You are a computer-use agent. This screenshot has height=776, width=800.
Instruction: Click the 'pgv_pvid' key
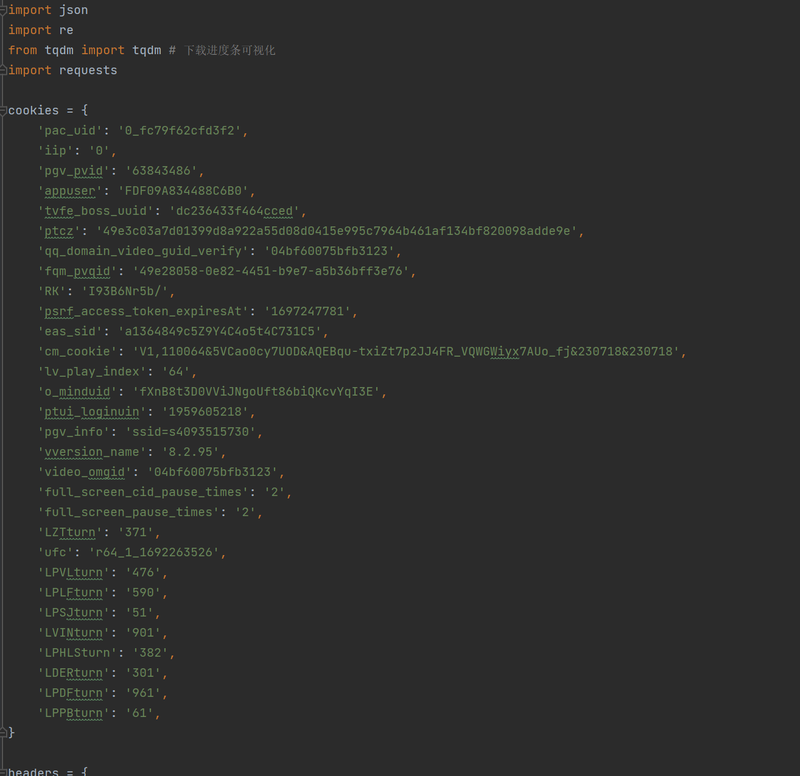click(73, 171)
